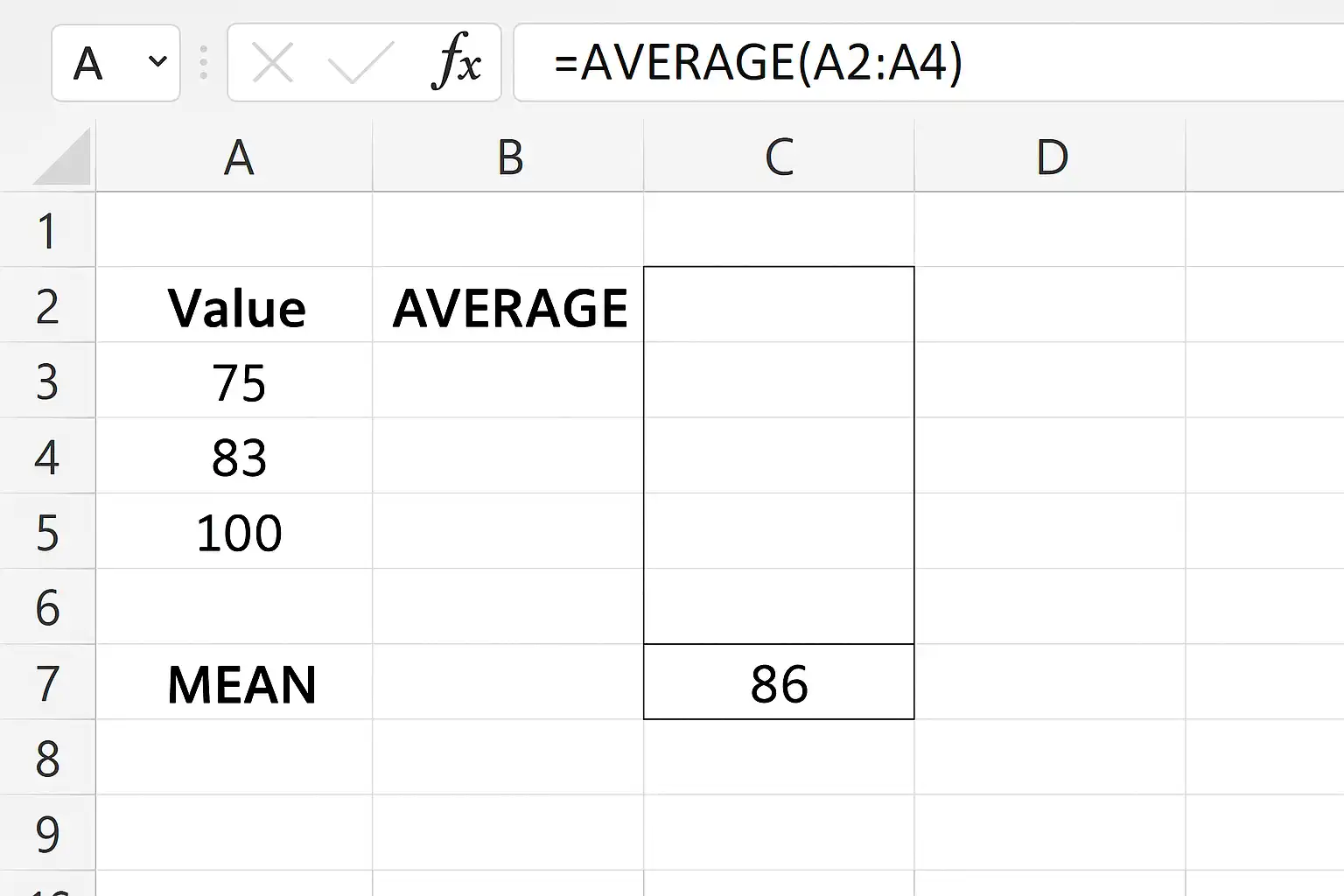The width and height of the screenshot is (1344, 896).
Task: Select the cell containing 75
Action: (x=238, y=382)
